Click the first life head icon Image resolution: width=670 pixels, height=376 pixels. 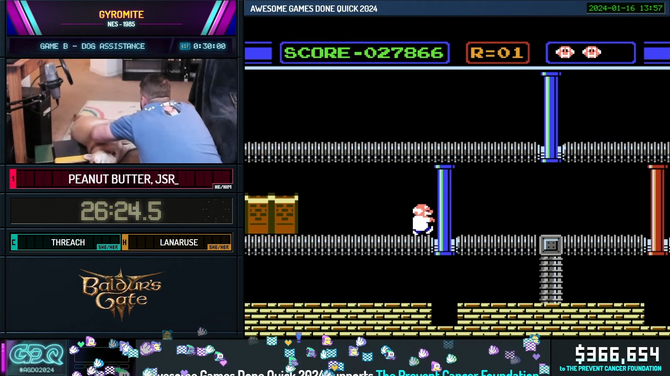click(565, 53)
